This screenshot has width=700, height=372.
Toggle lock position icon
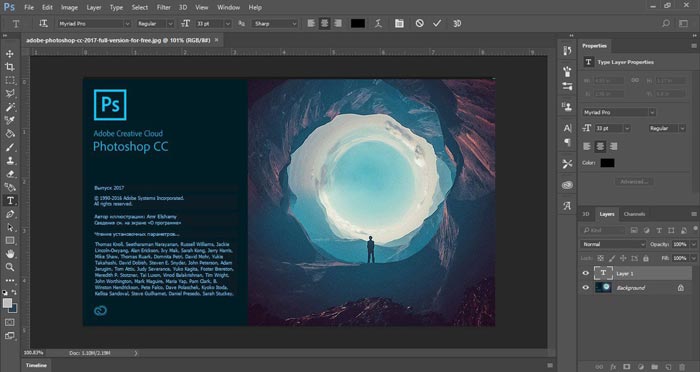(x=623, y=258)
